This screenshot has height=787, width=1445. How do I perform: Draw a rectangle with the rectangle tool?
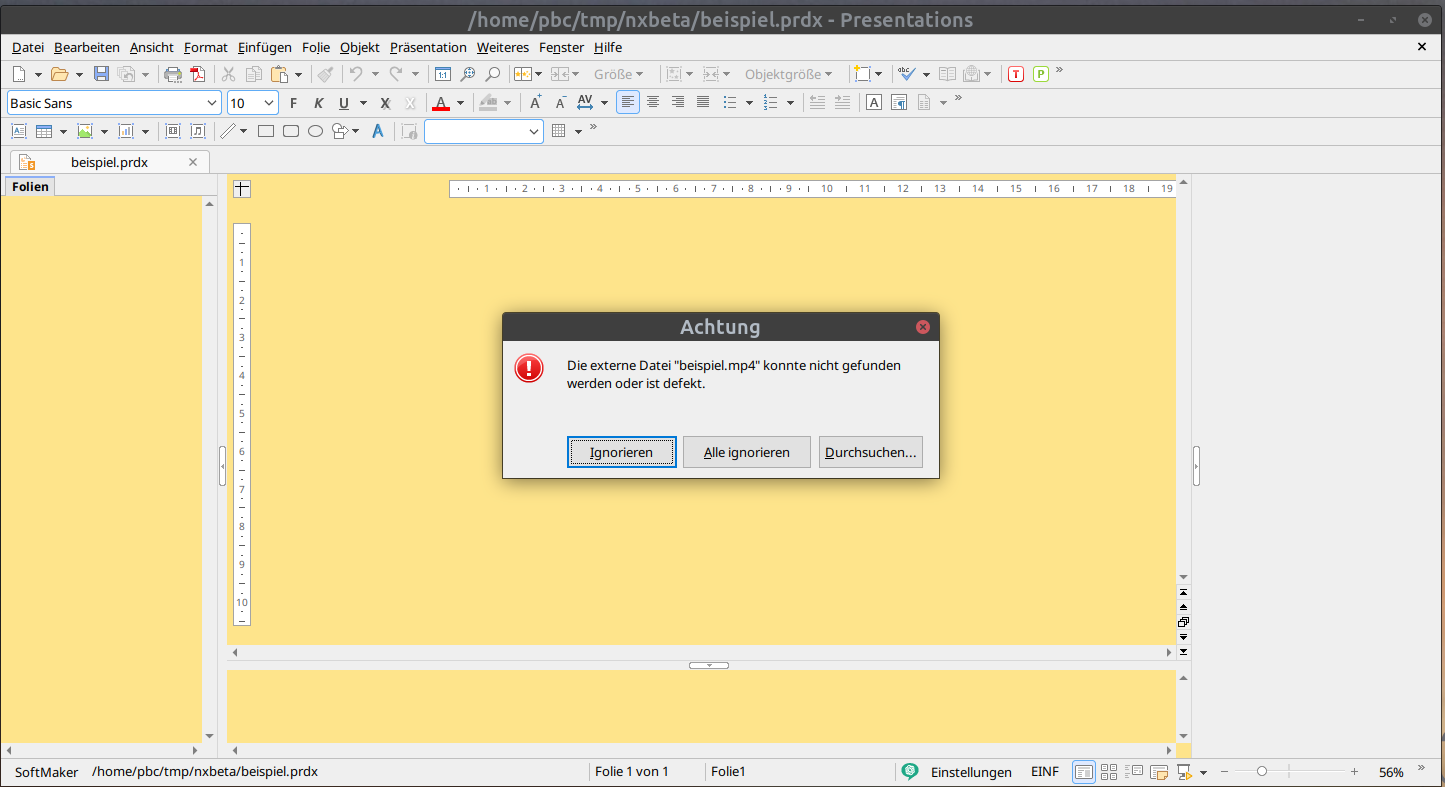coord(266,131)
